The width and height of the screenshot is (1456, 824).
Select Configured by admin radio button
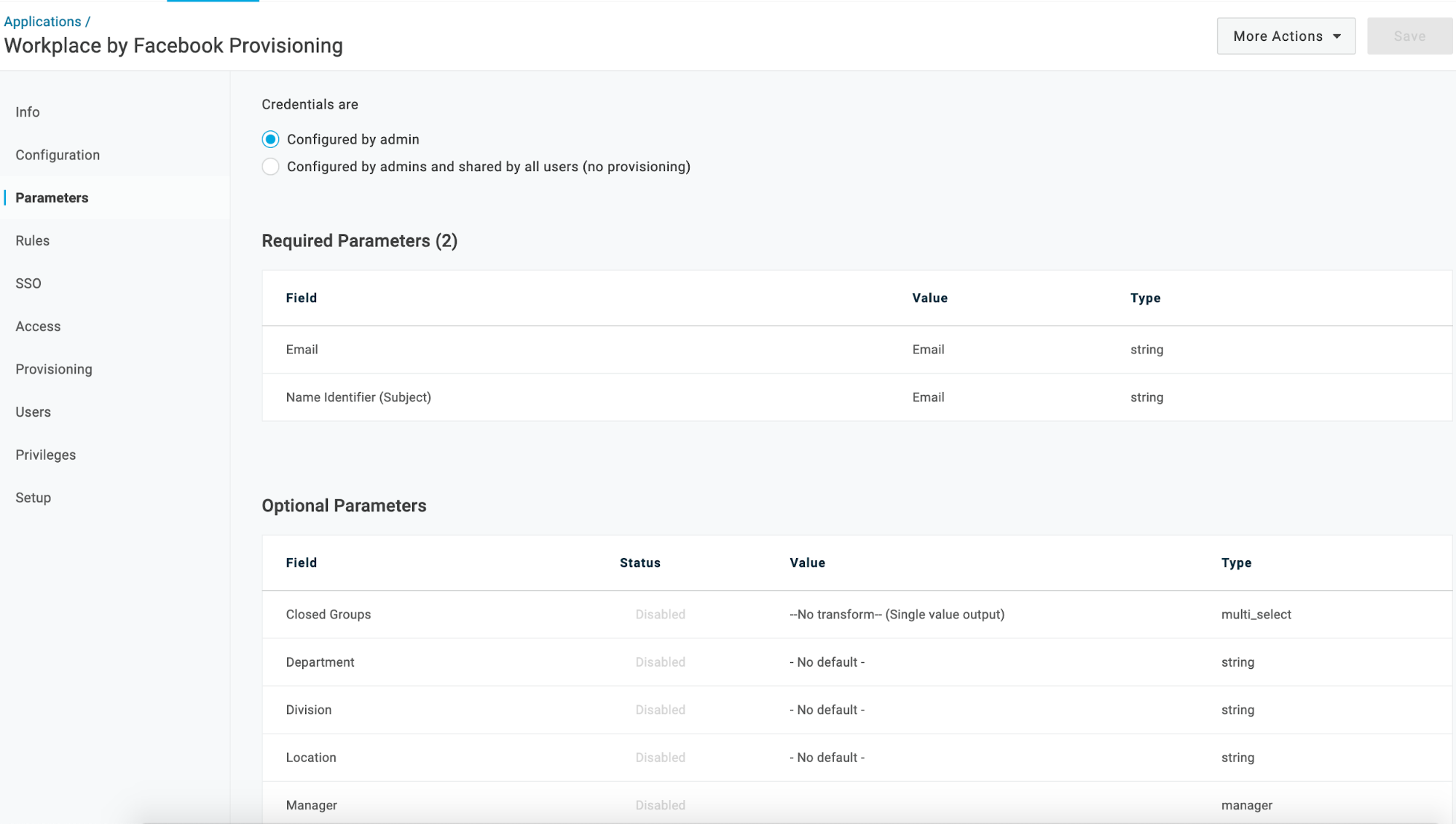point(270,139)
